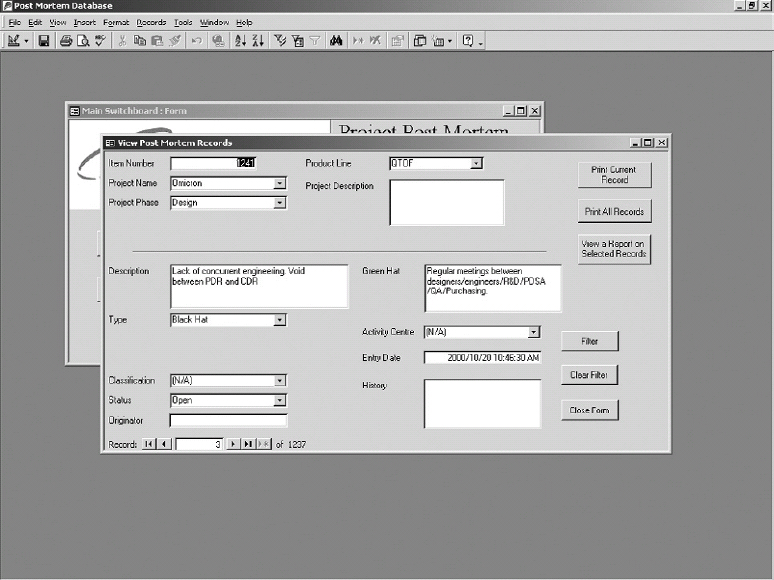Screen dimensions: 774x580
Task: Click the Close Form button
Action: coord(589,410)
